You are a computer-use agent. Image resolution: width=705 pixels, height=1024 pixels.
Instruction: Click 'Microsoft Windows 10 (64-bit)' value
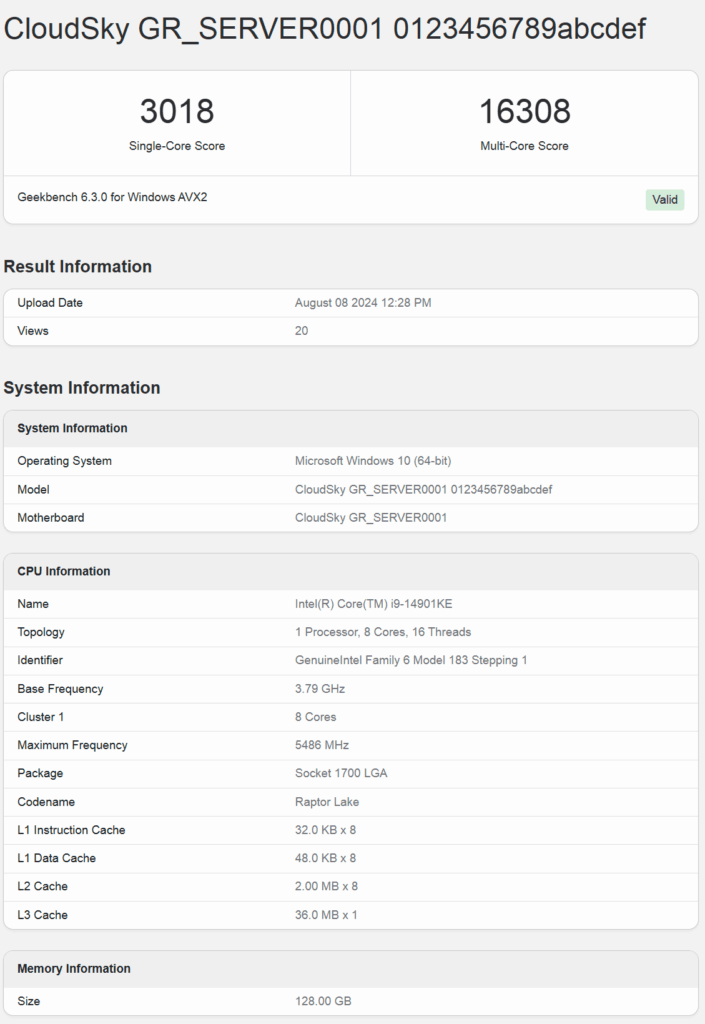pos(373,461)
